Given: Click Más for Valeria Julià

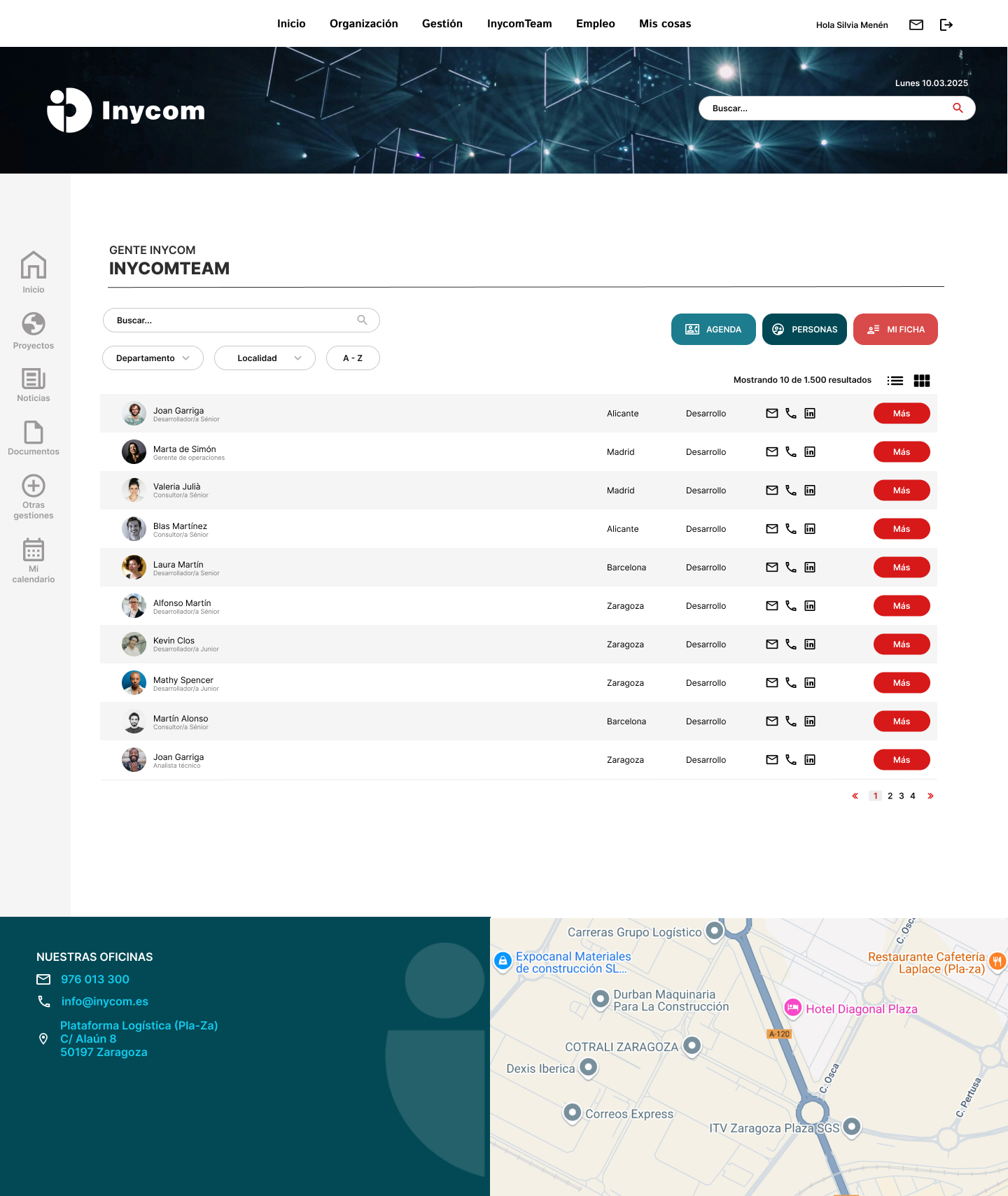Looking at the screenshot, I should (x=902, y=491).
